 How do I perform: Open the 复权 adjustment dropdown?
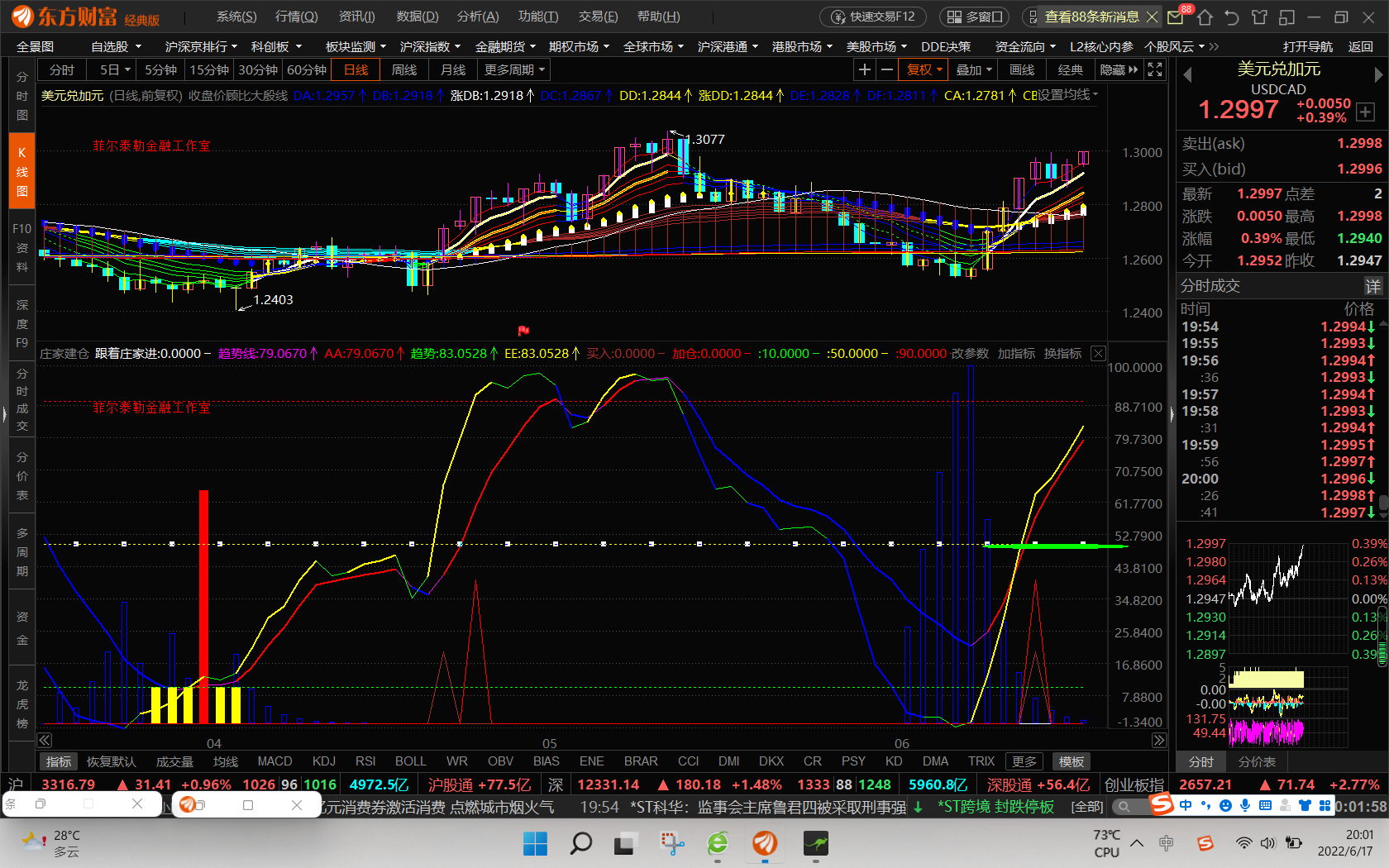click(x=924, y=70)
